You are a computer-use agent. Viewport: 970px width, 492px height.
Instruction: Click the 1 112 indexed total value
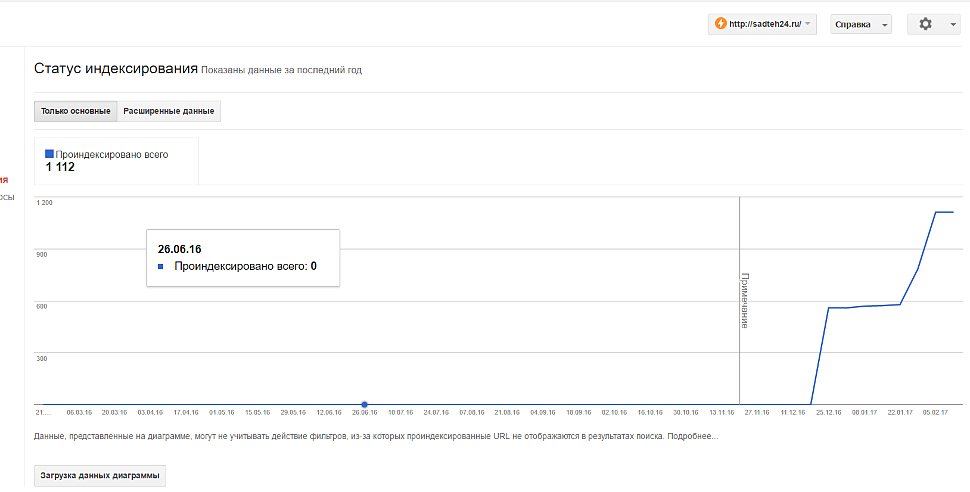coord(60,167)
